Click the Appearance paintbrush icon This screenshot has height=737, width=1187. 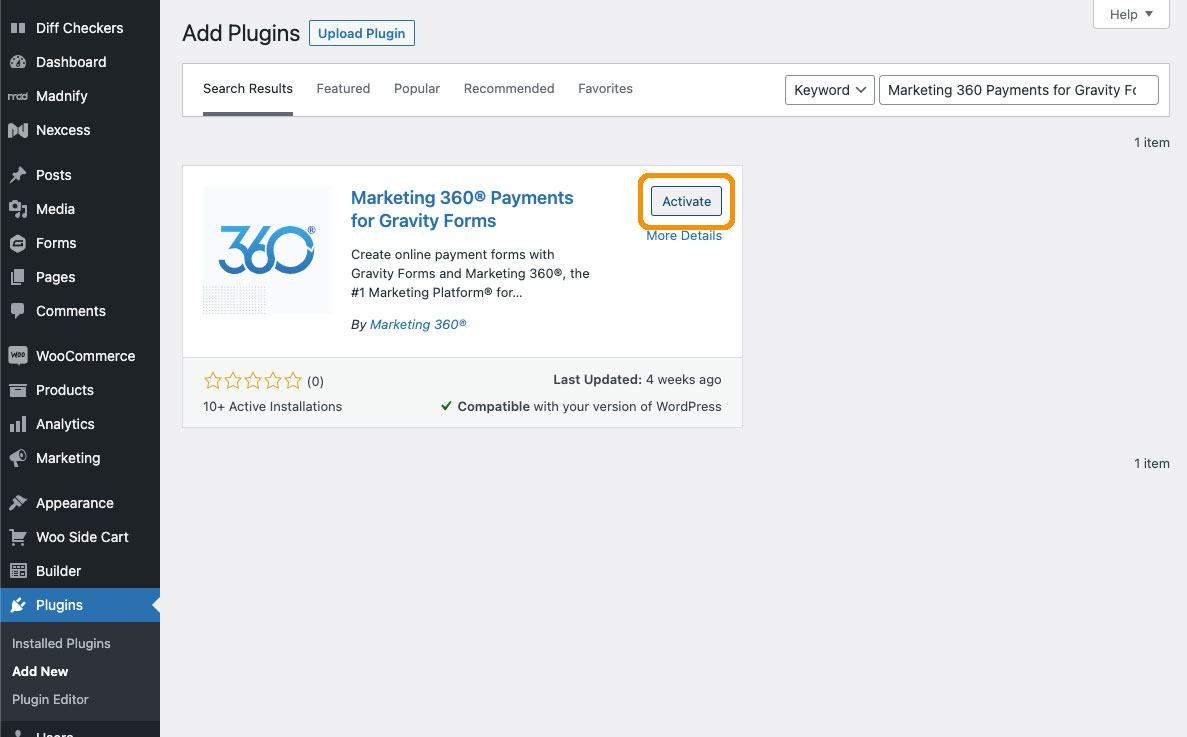pos(18,502)
